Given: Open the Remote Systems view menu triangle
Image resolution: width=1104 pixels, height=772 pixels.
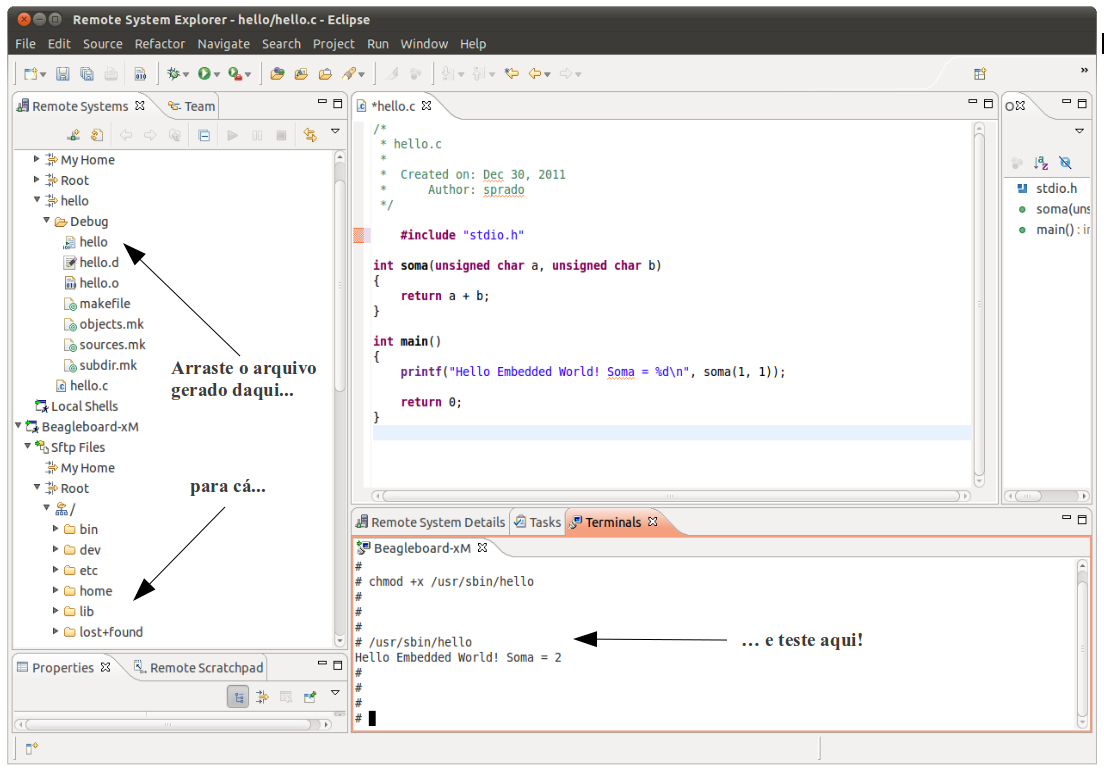Looking at the screenshot, I should [x=335, y=131].
